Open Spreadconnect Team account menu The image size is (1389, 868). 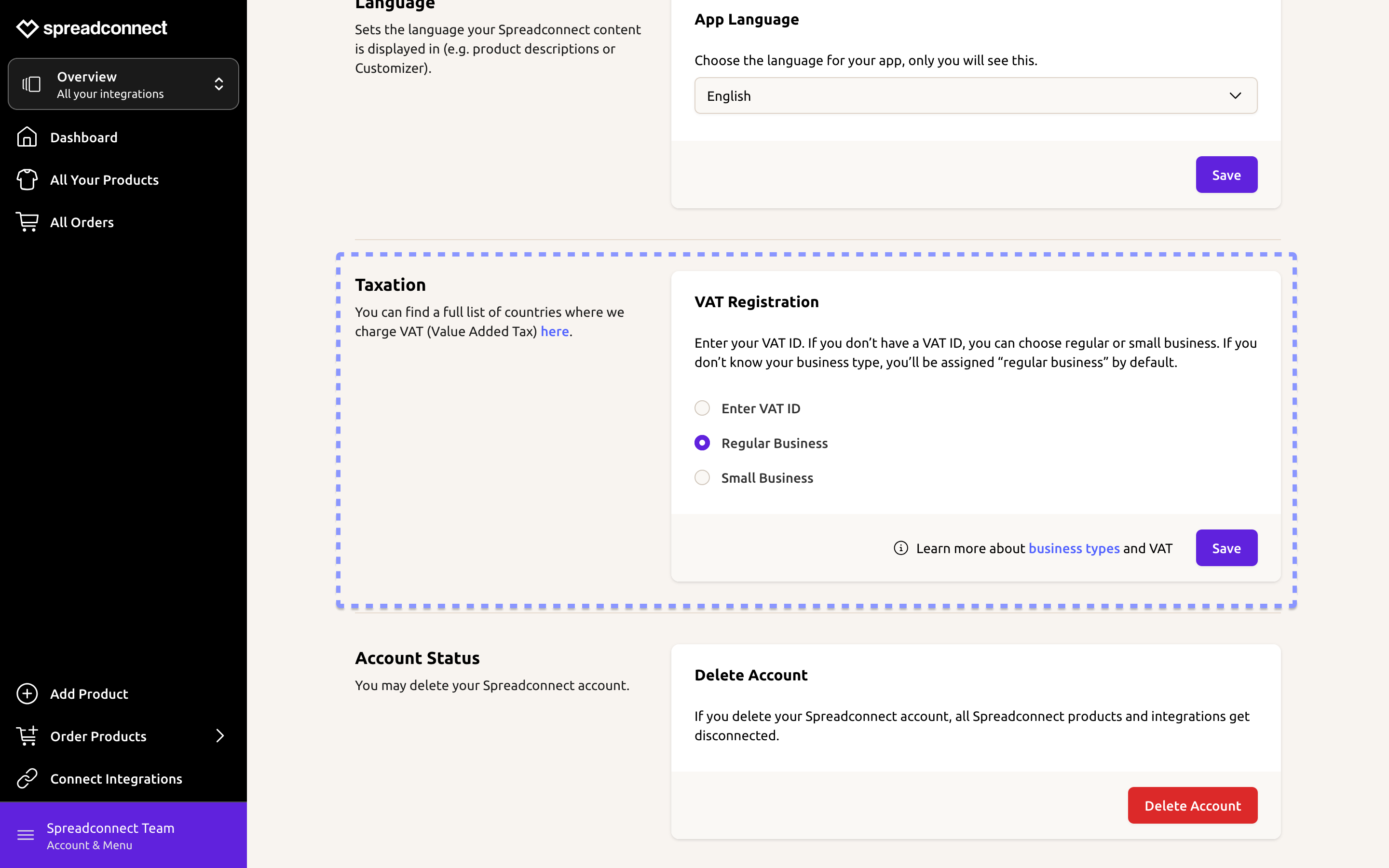click(x=123, y=835)
